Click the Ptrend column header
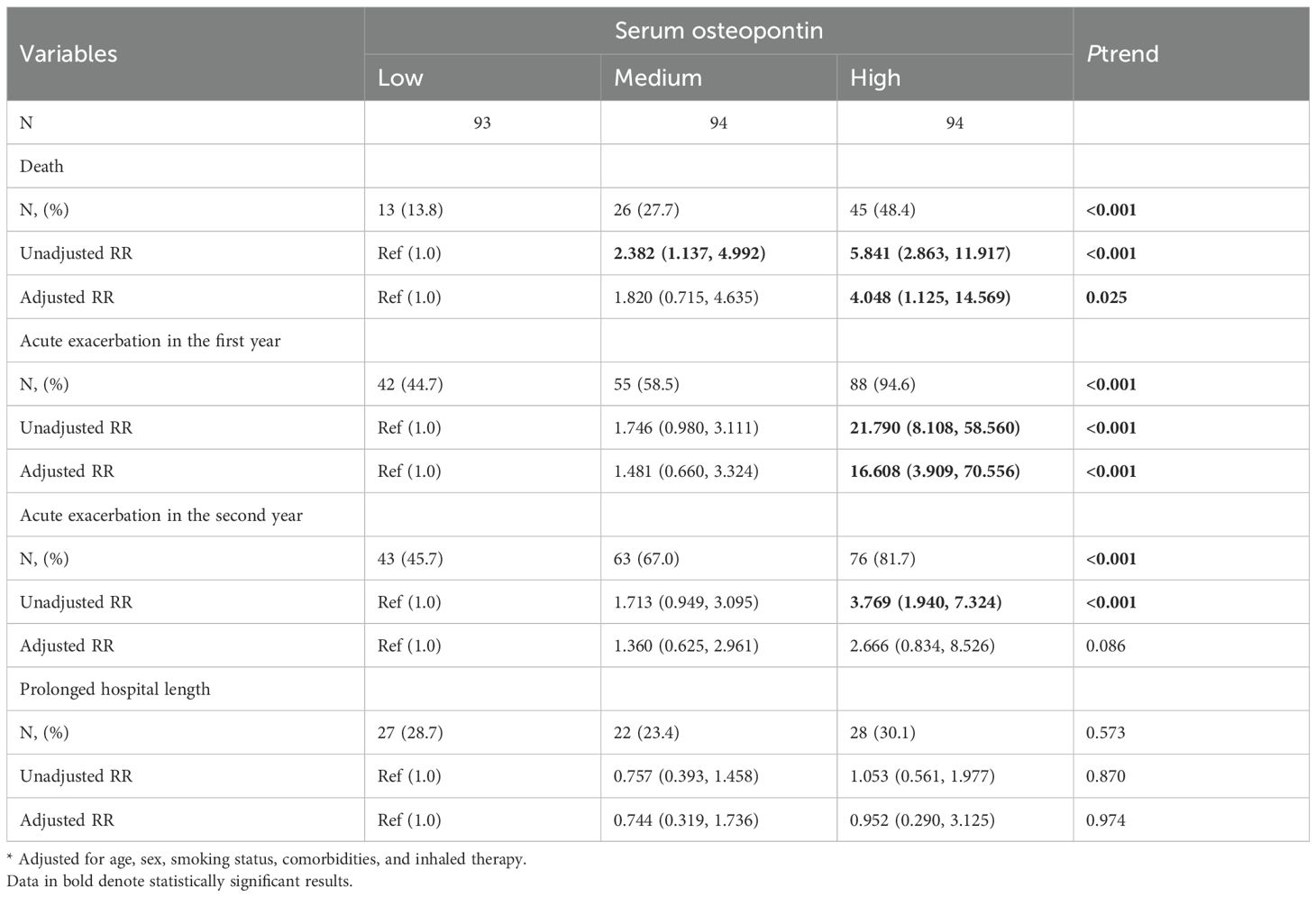Screen dimensions: 1316x897 (1122, 54)
